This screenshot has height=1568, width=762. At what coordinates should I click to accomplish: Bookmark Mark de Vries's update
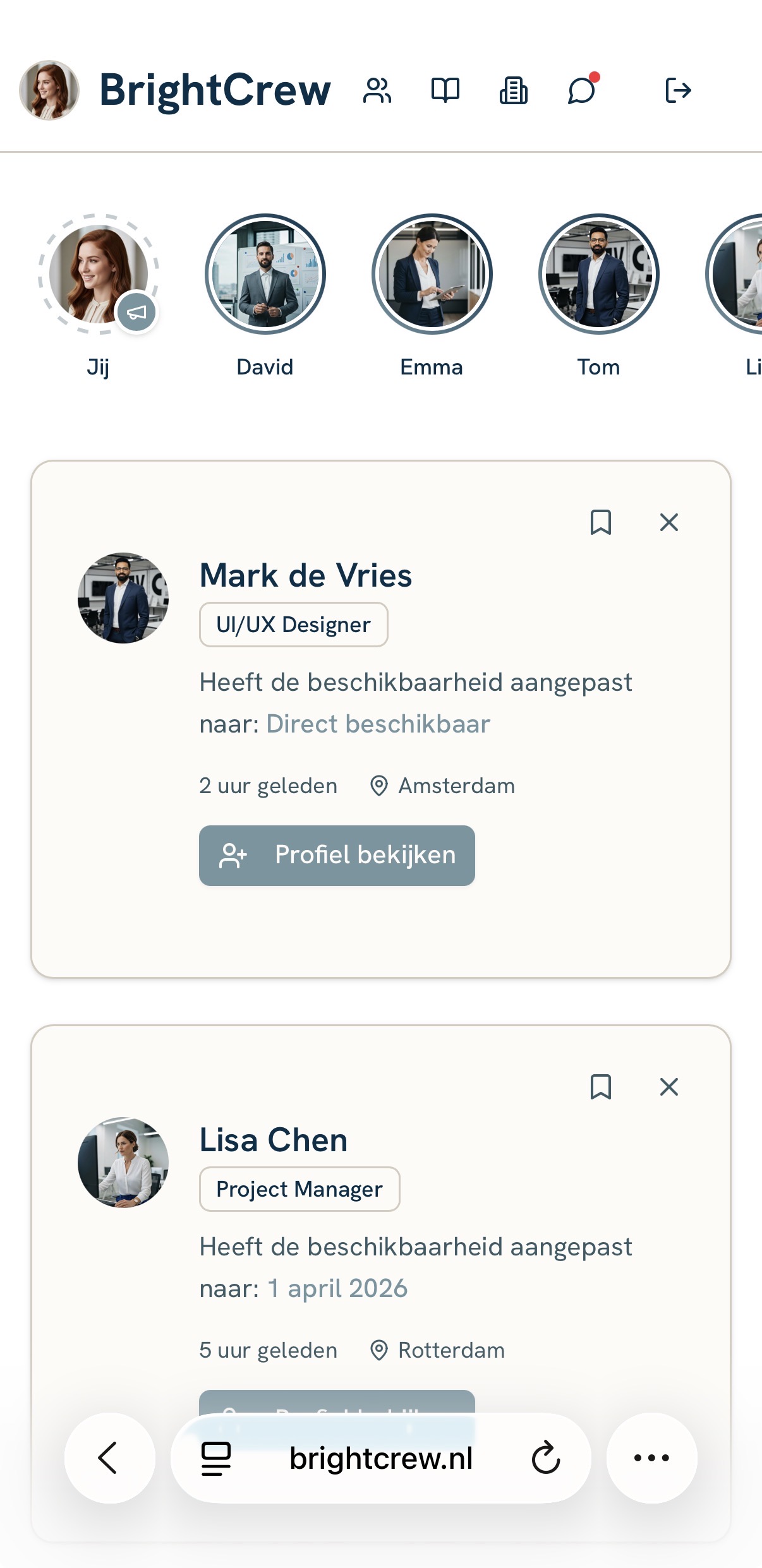pos(600,522)
